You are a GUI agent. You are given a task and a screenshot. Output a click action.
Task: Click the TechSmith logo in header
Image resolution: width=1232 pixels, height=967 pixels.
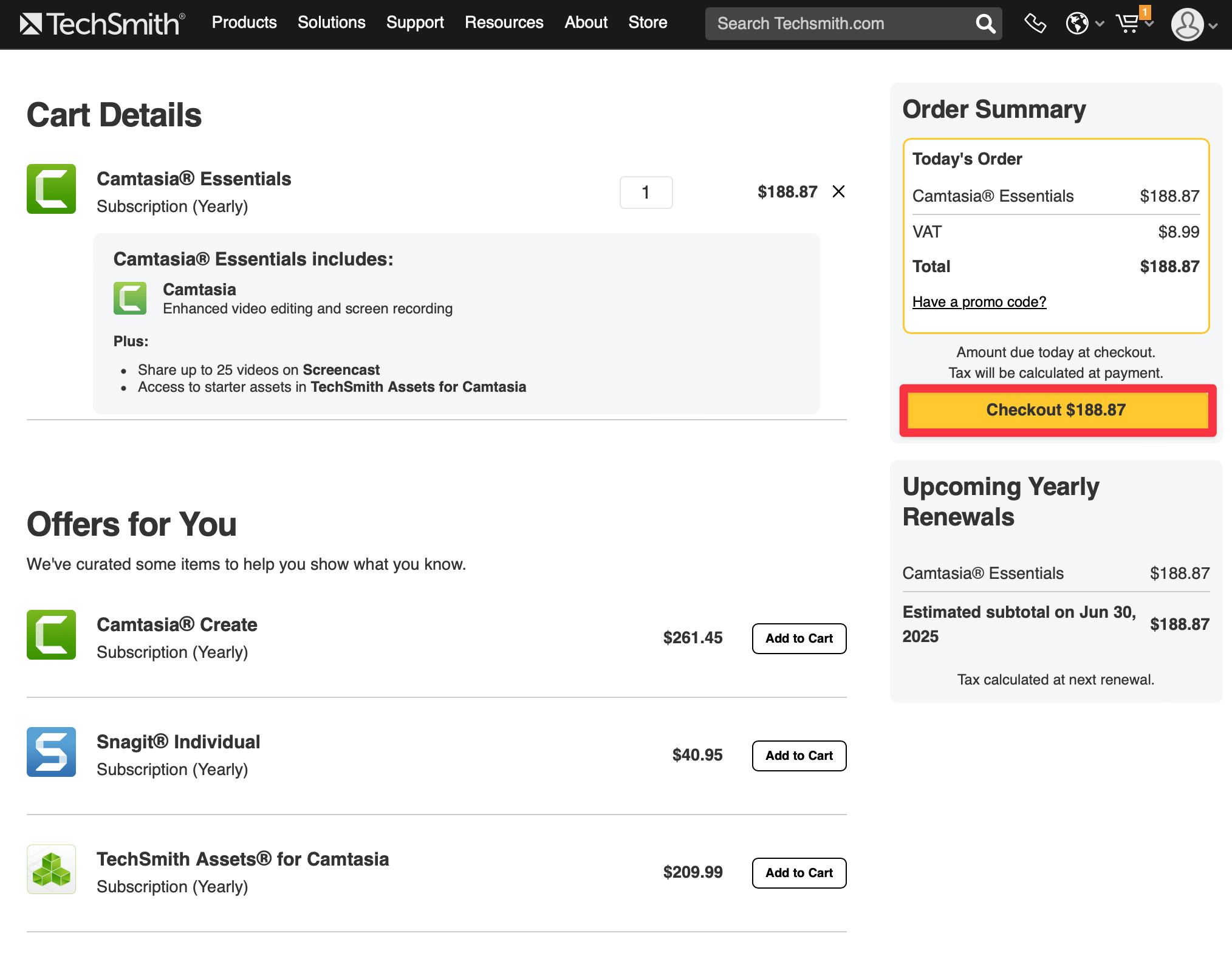(x=102, y=24)
